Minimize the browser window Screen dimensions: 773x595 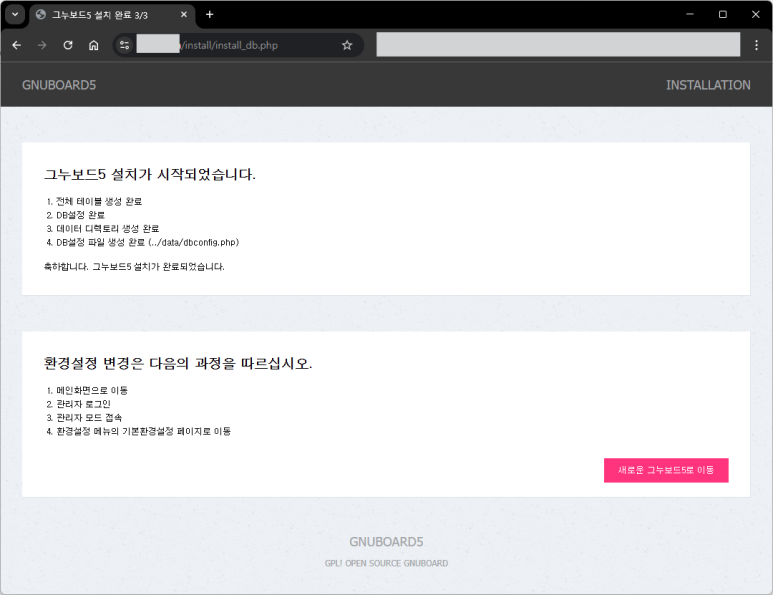point(690,14)
